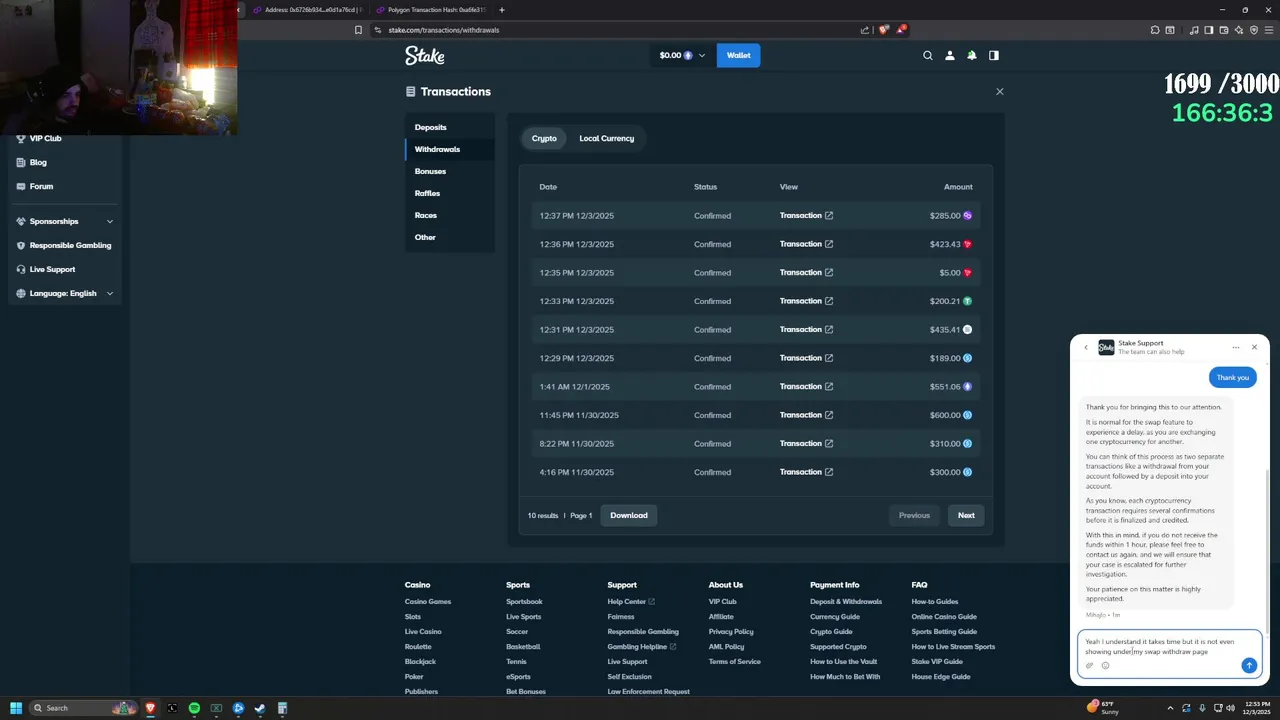Screen dimensions: 1280x720
Task: Open external link icon for $551.06 transaction
Action: pos(829,386)
